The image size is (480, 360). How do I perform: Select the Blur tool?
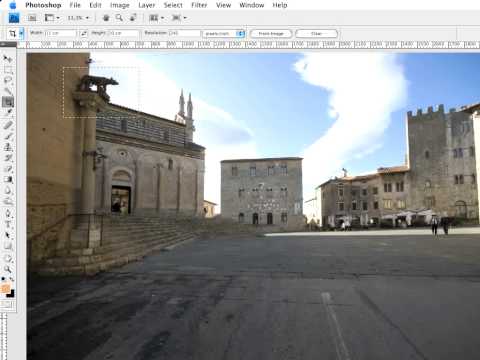pyautogui.click(x=8, y=191)
